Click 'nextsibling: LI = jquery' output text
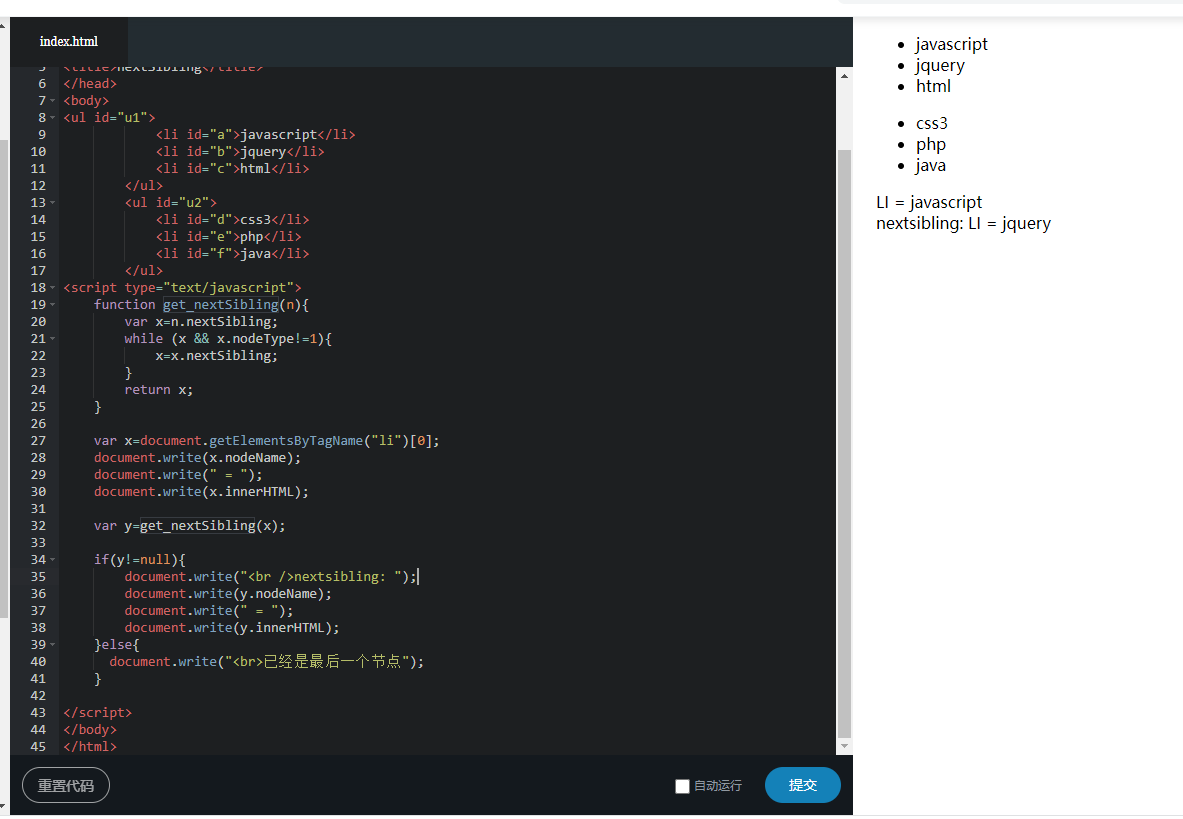 pyautogui.click(x=963, y=223)
